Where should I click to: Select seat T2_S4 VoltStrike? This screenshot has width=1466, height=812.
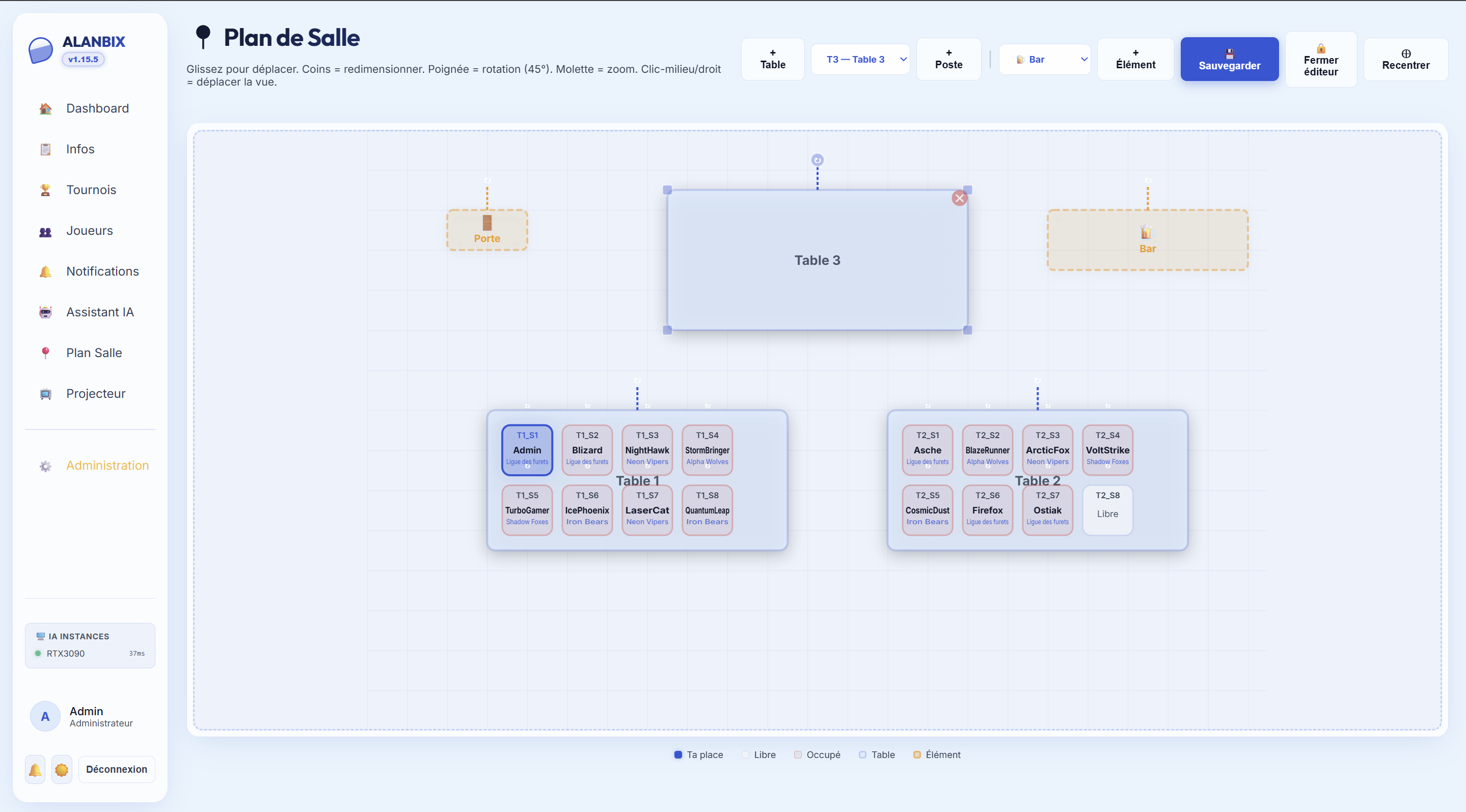(x=1107, y=449)
